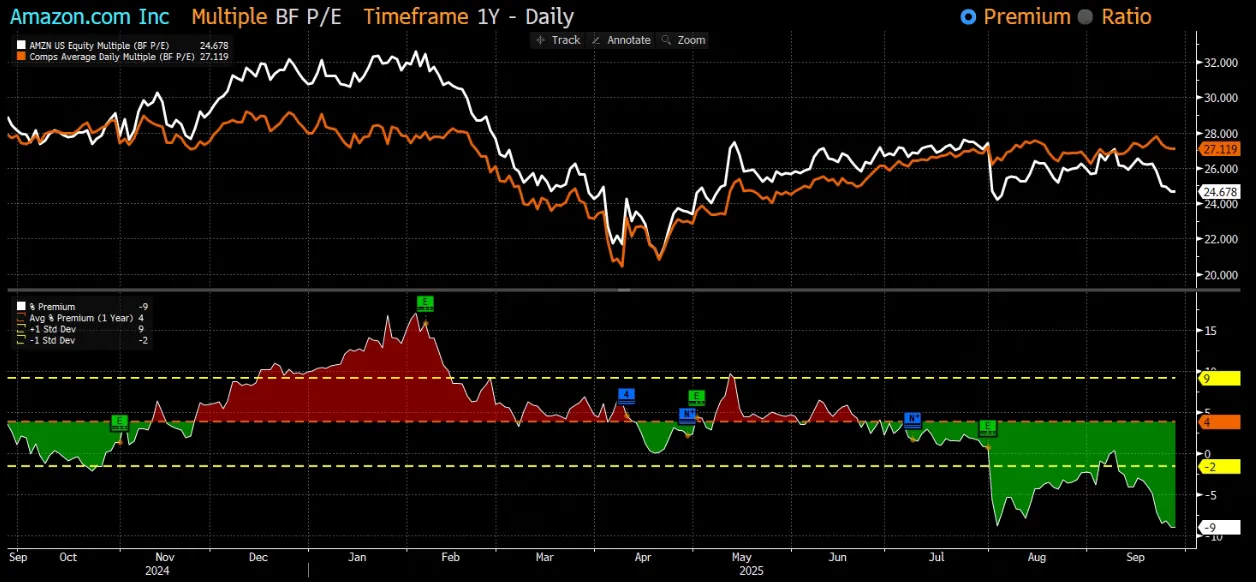Click the orange Comps Average legend swatch

point(20,57)
